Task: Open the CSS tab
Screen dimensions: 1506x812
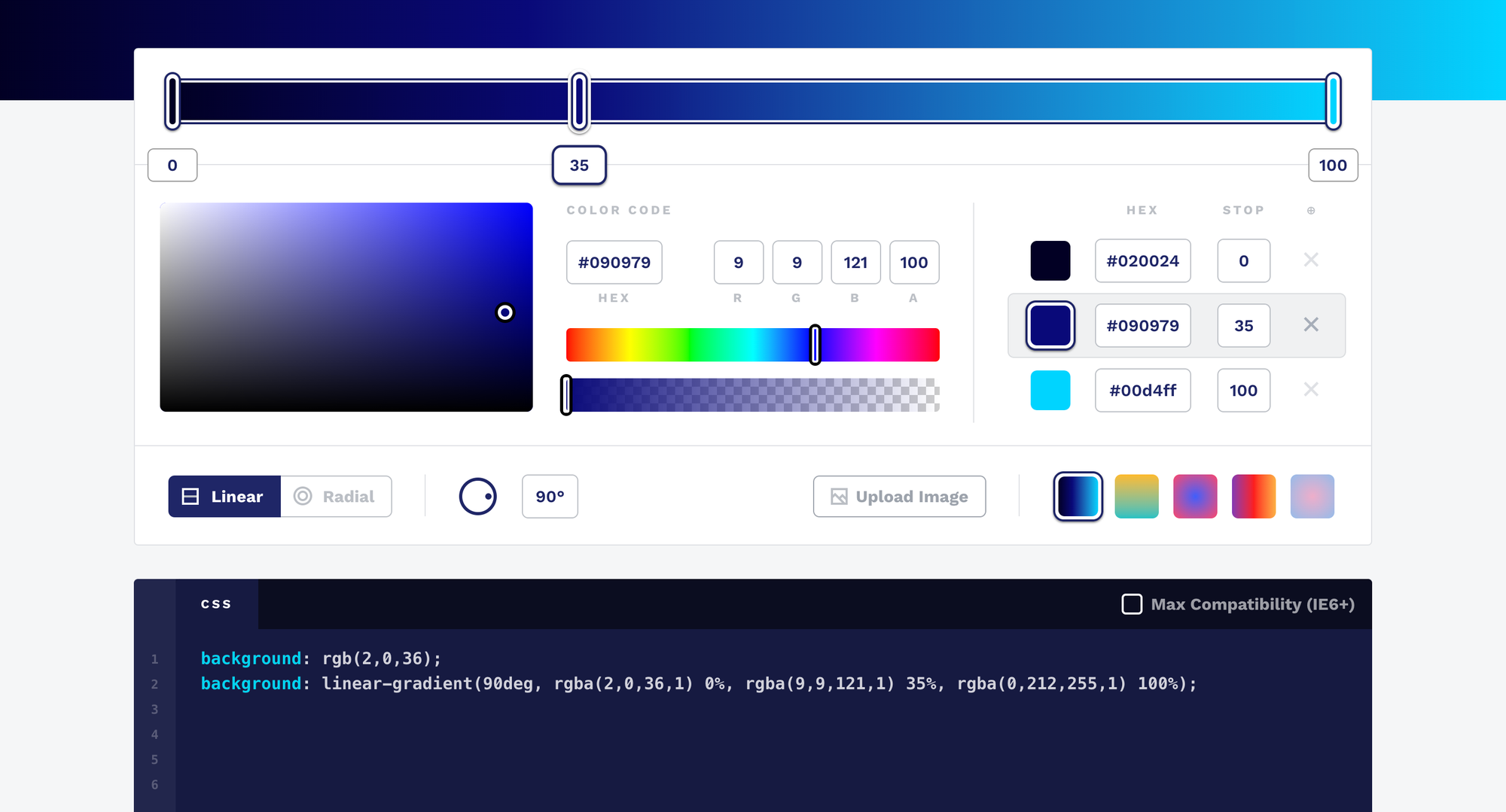Action: (x=216, y=604)
